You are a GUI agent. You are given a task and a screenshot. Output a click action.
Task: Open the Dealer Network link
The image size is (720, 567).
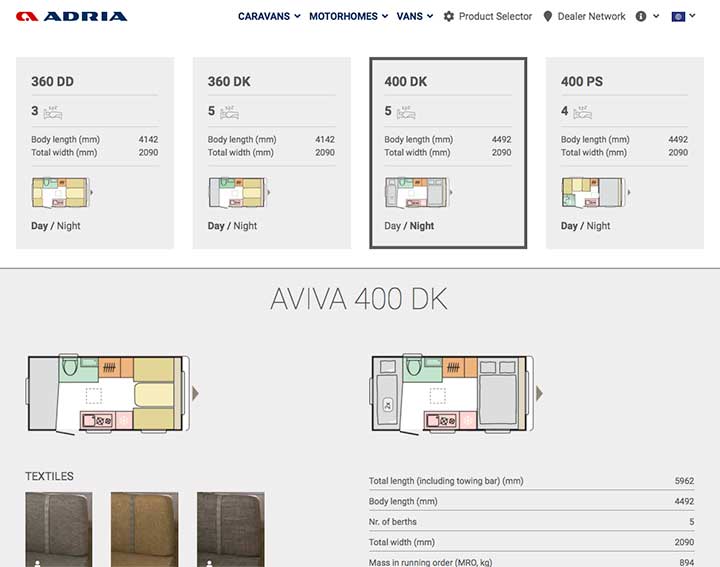[x=591, y=17]
